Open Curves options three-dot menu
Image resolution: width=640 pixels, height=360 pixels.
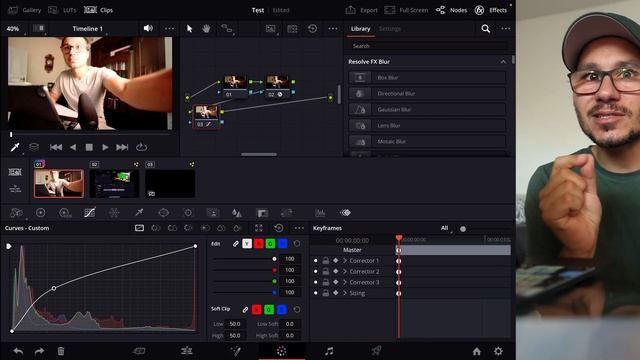coord(299,228)
